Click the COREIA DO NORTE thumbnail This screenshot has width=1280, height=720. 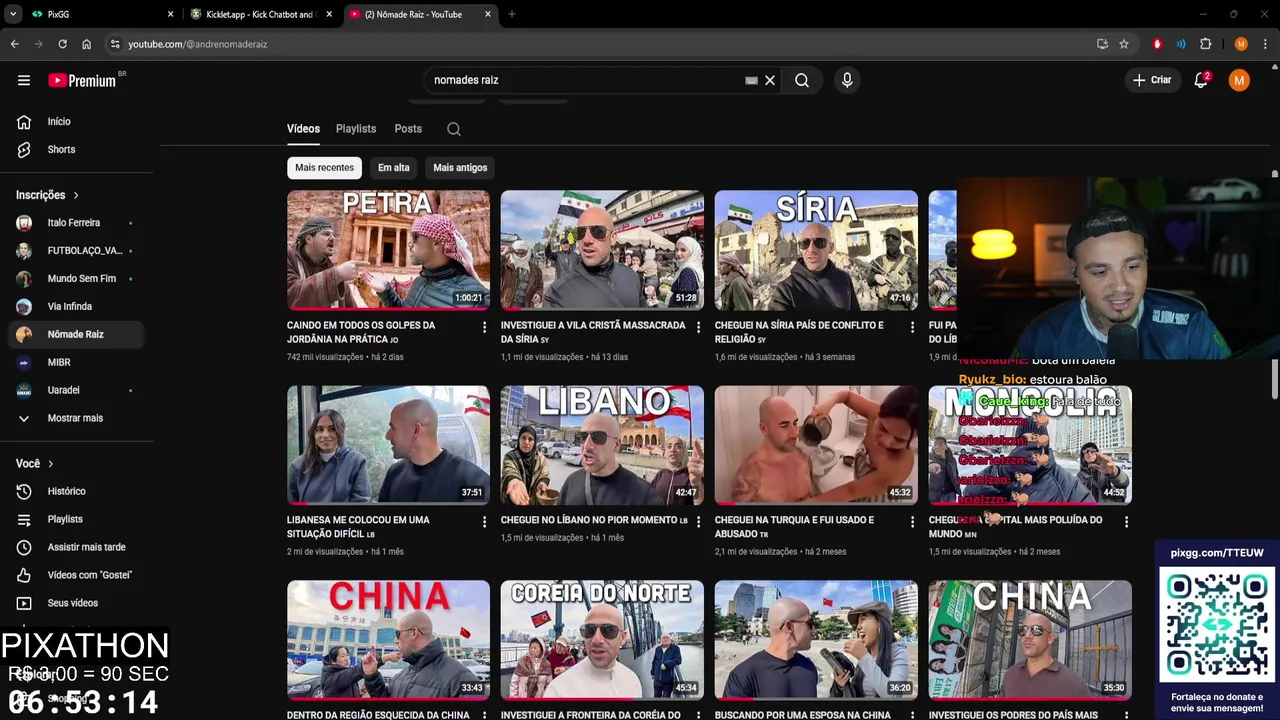[x=602, y=640]
